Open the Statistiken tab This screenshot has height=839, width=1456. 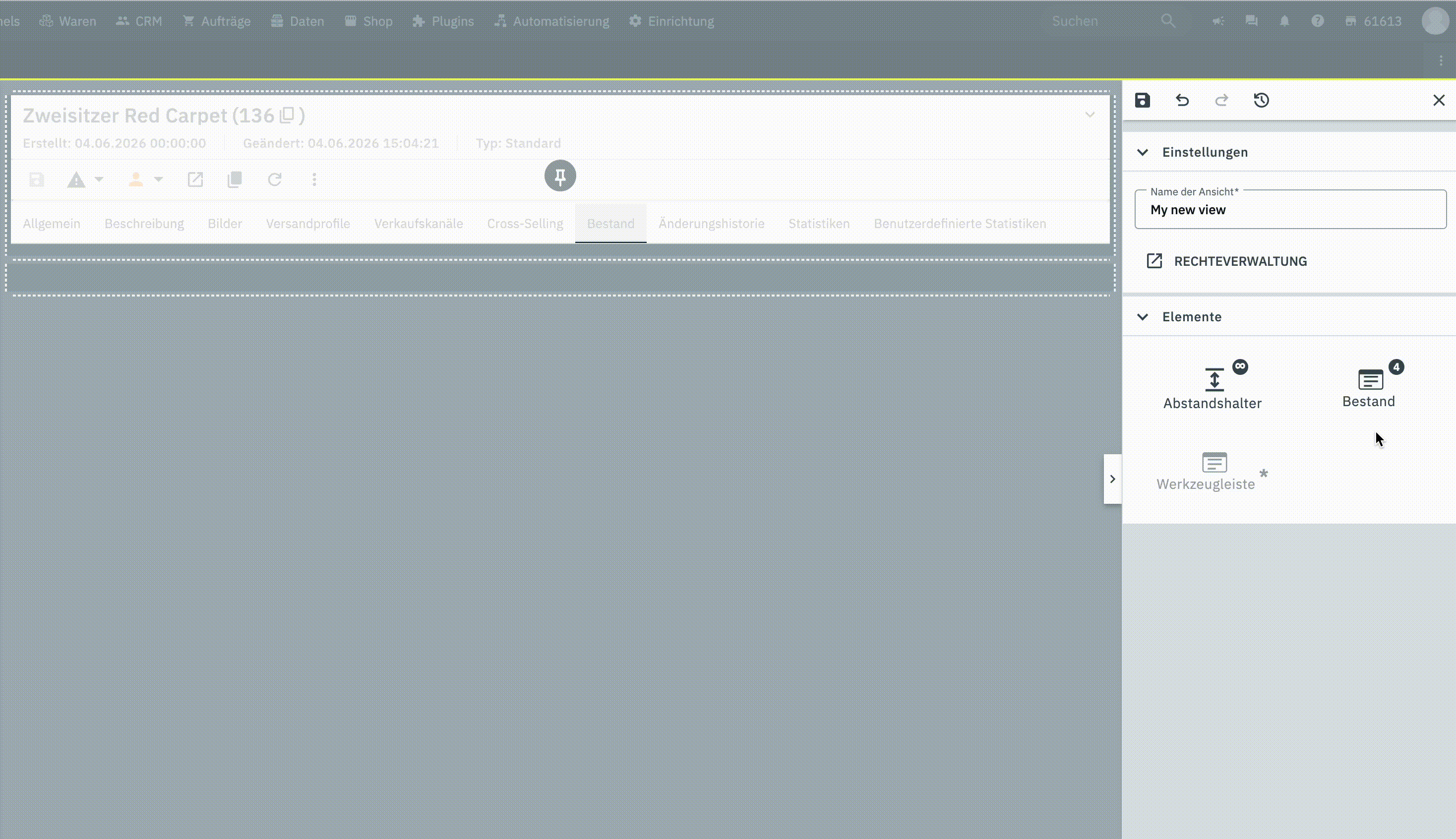click(819, 224)
